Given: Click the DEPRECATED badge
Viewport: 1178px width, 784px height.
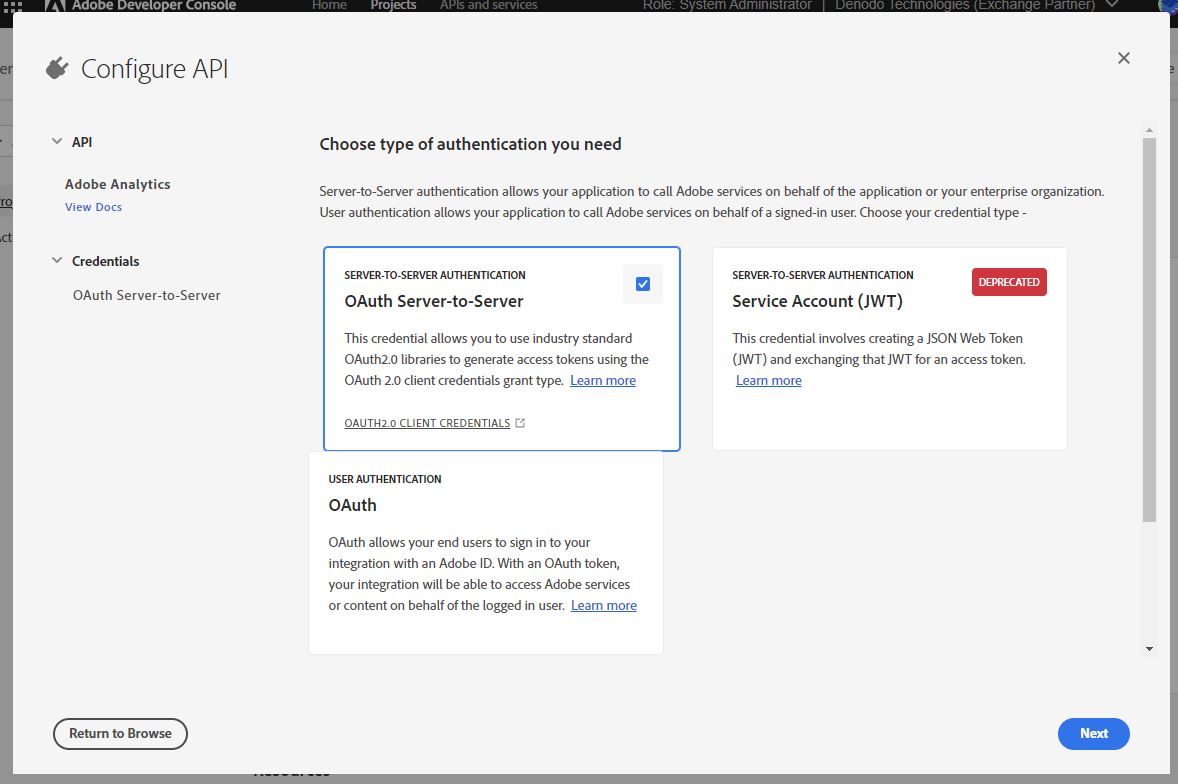Looking at the screenshot, I should (1008, 282).
